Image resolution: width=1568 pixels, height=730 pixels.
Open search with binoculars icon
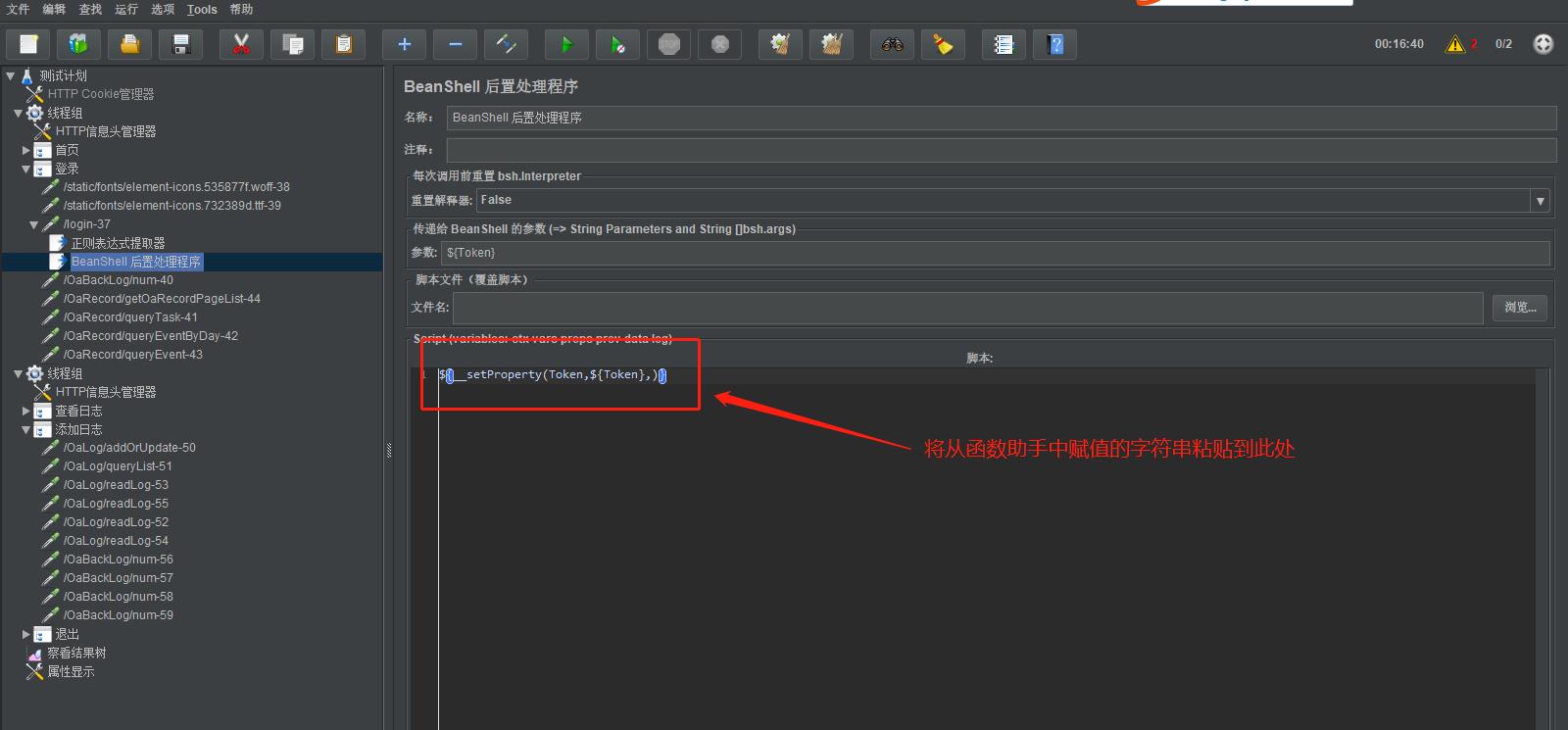pos(893,44)
